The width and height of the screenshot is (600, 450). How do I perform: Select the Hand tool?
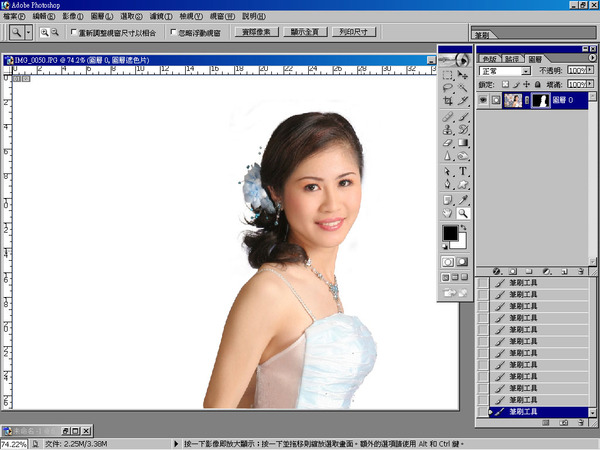(447, 213)
